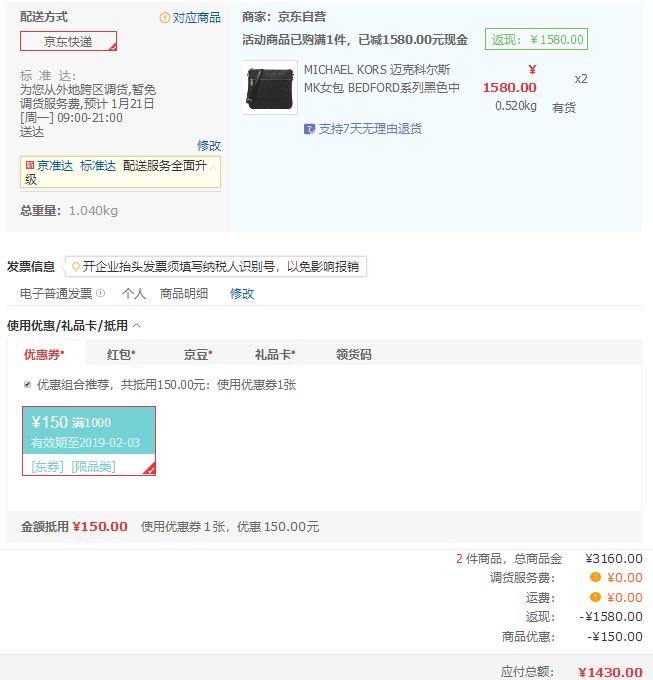Click the orange help icon for 运费
Viewport: 653px width, 680px height.
click(595, 597)
